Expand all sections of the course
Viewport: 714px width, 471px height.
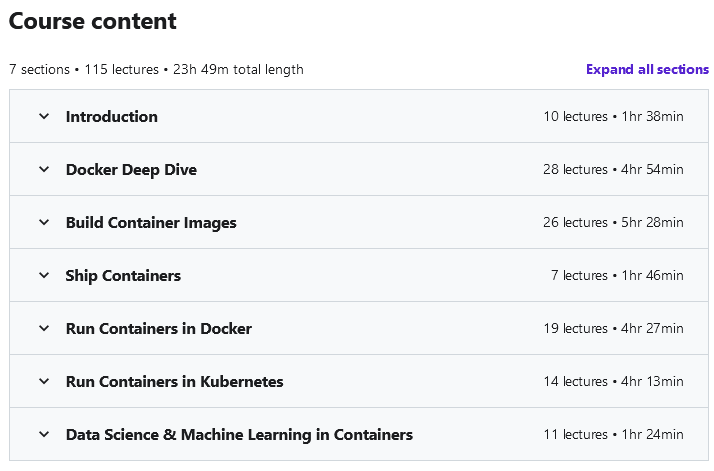[647, 69]
